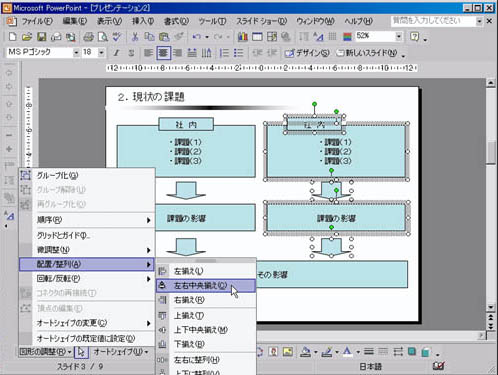Screen dimensions: 498x375
Task: Toggle italic formatting
Action: point(116,53)
